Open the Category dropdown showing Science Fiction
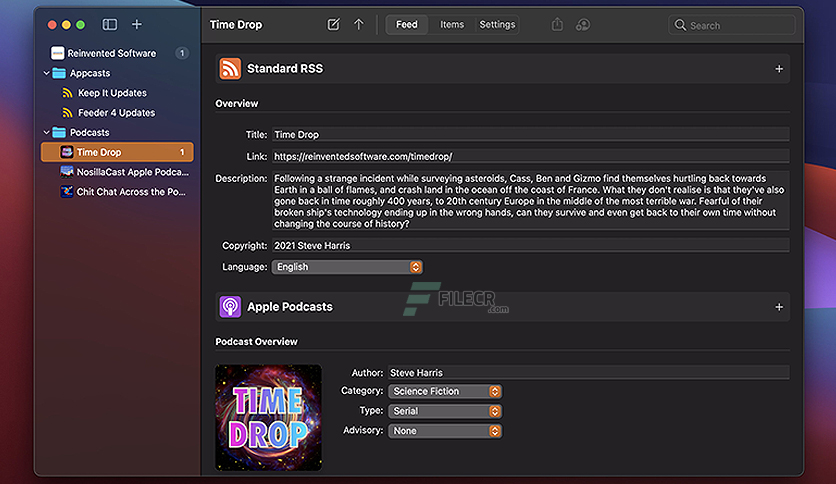Screen dimensions: 836x484 445,391
